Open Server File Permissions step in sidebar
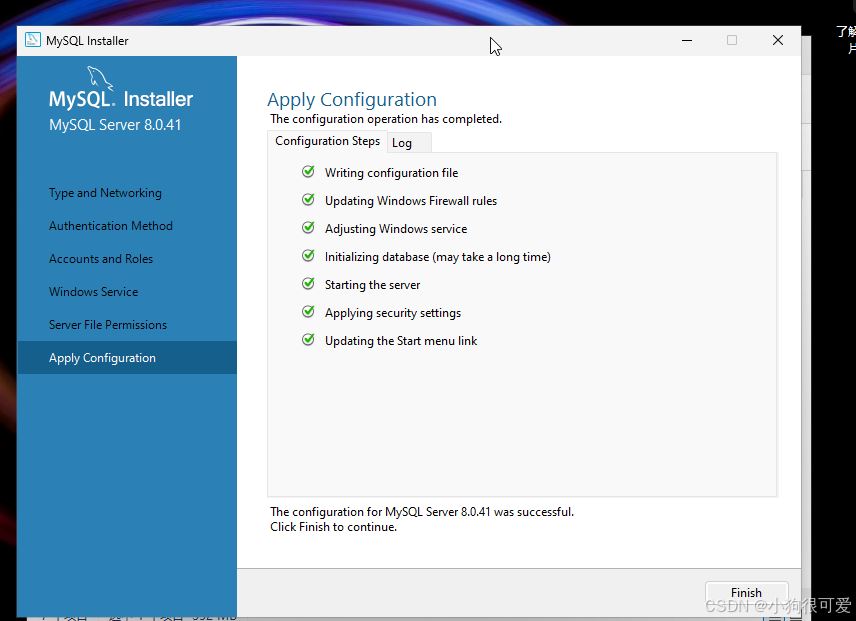856x621 pixels. pyautogui.click(x=108, y=325)
